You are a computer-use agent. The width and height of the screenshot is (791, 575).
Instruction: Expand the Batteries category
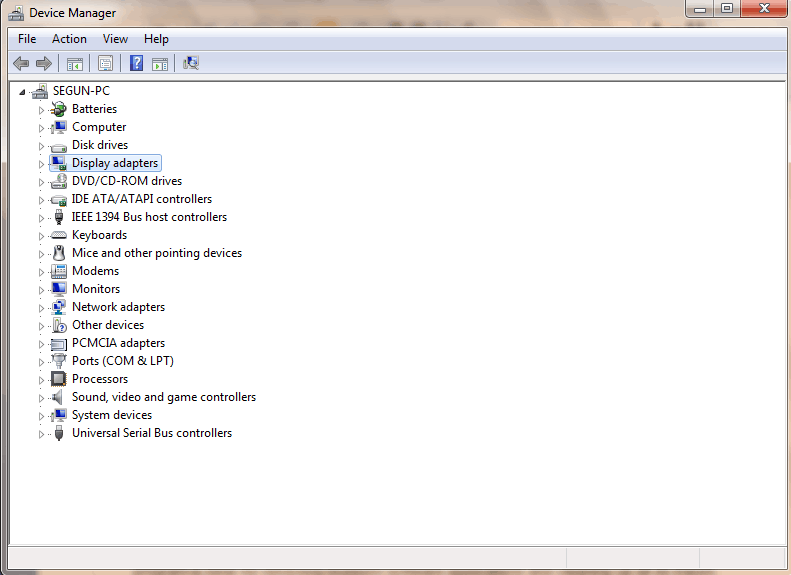[x=41, y=110]
